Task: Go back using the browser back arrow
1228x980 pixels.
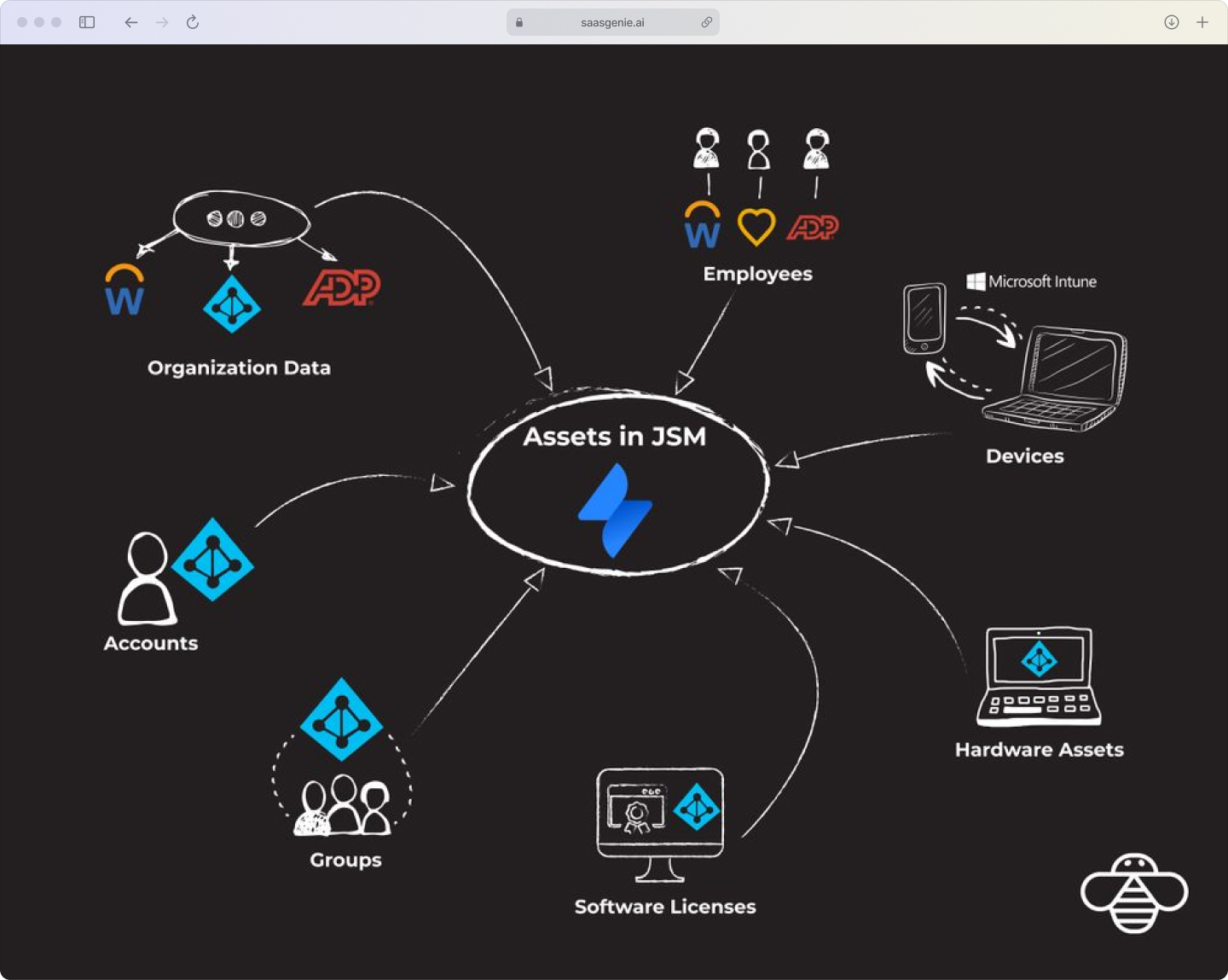Action: (130, 22)
